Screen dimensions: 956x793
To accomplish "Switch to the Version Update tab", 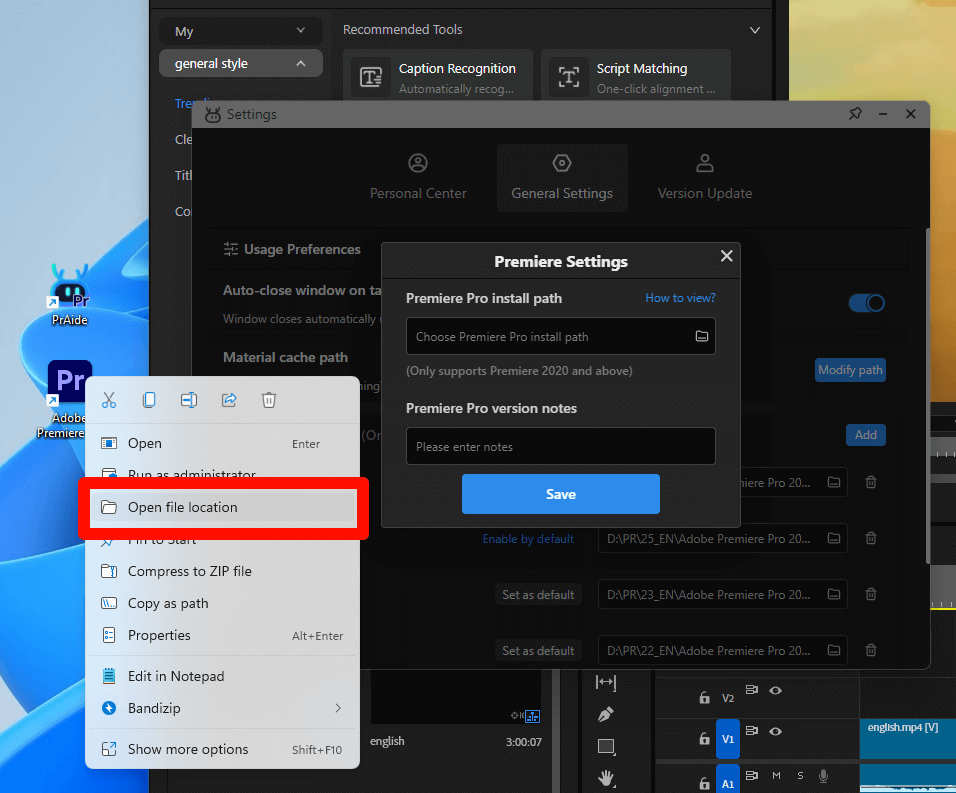I will (x=704, y=178).
